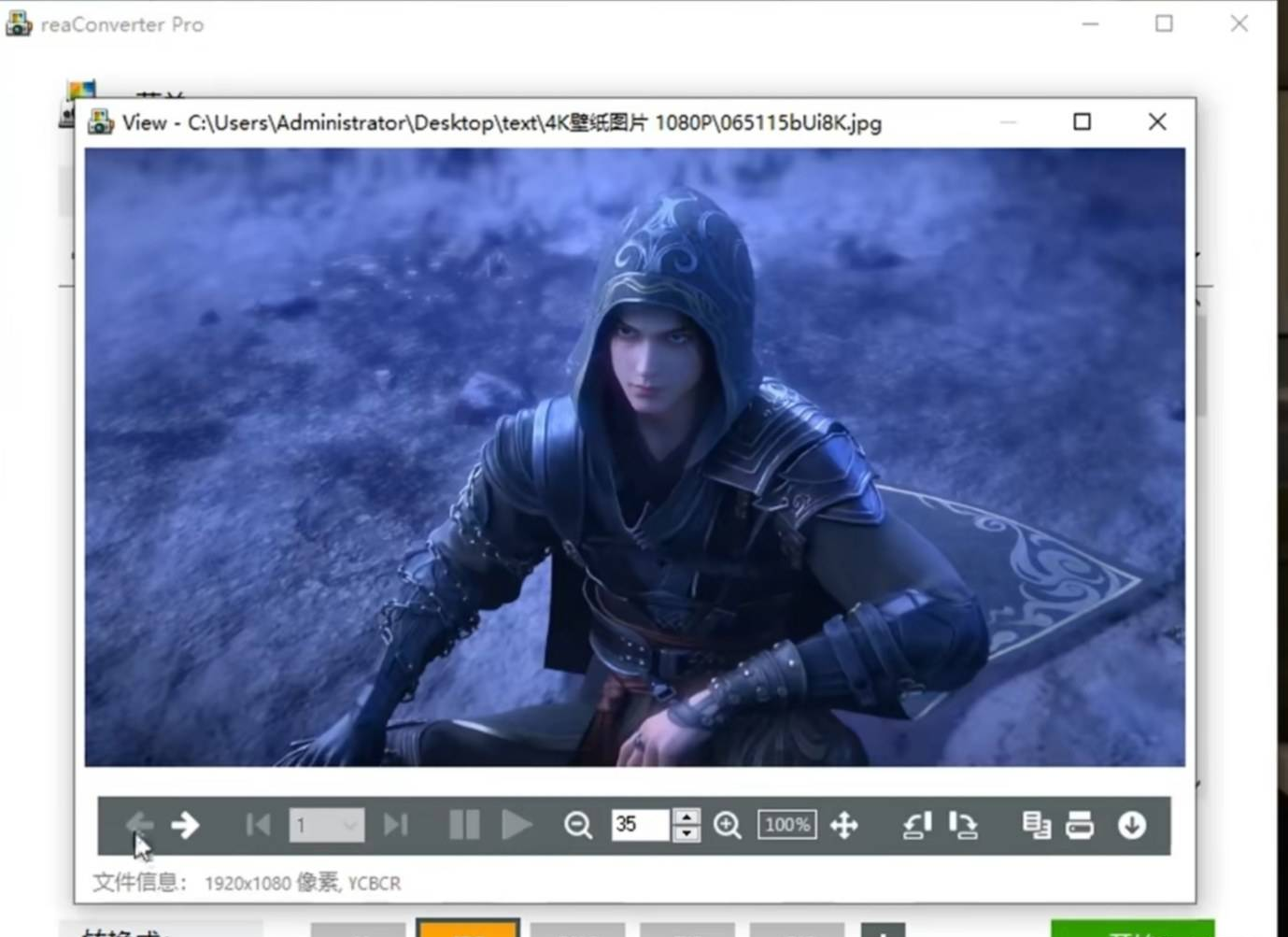The width and height of the screenshot is (1288, 937).
Task: Decrease zoom value with down stepper
Action: (x=686, y=833)
